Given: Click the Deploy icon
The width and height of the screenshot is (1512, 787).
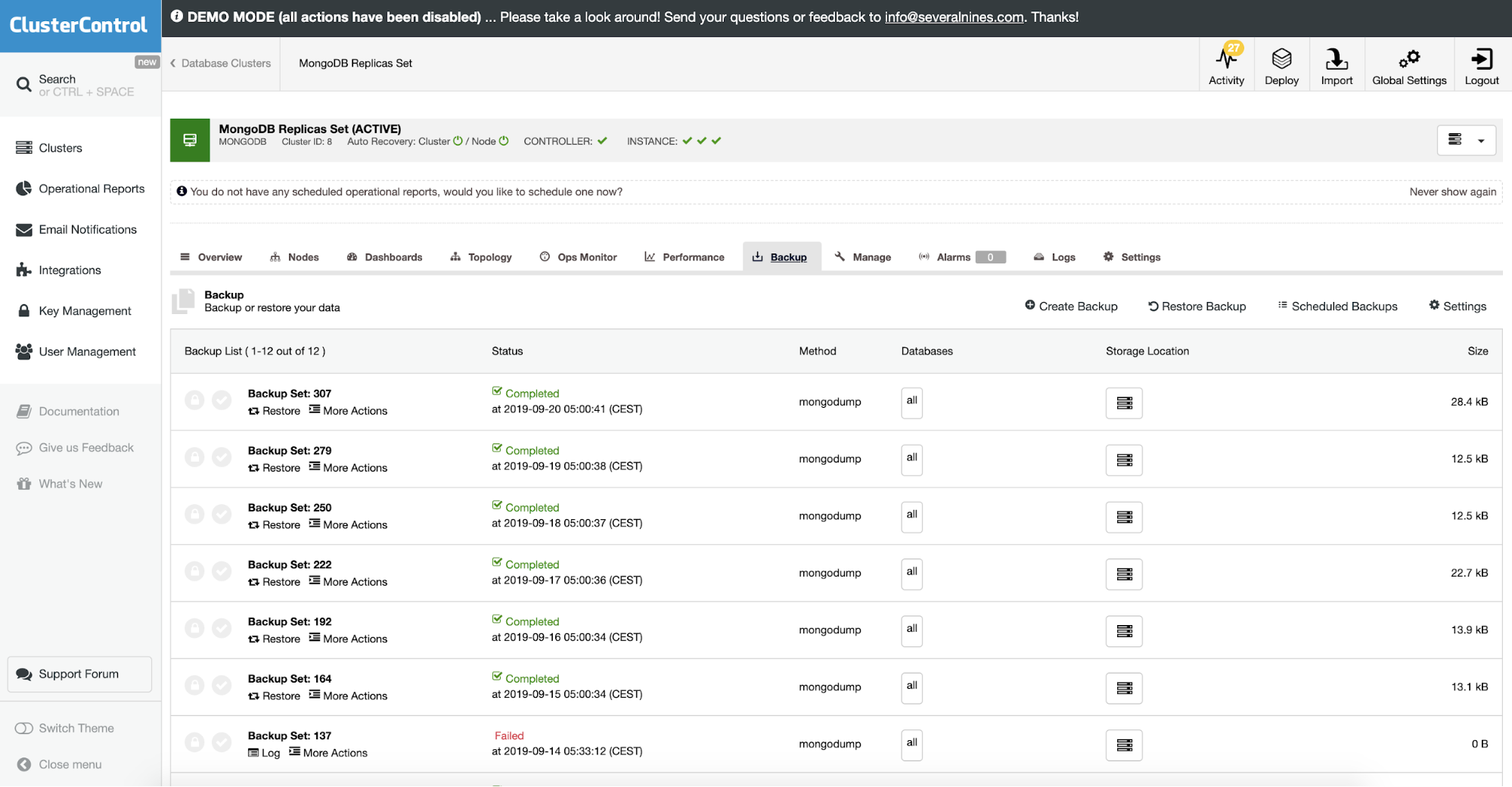Looking at the screenshot, I should (1281, 66).
